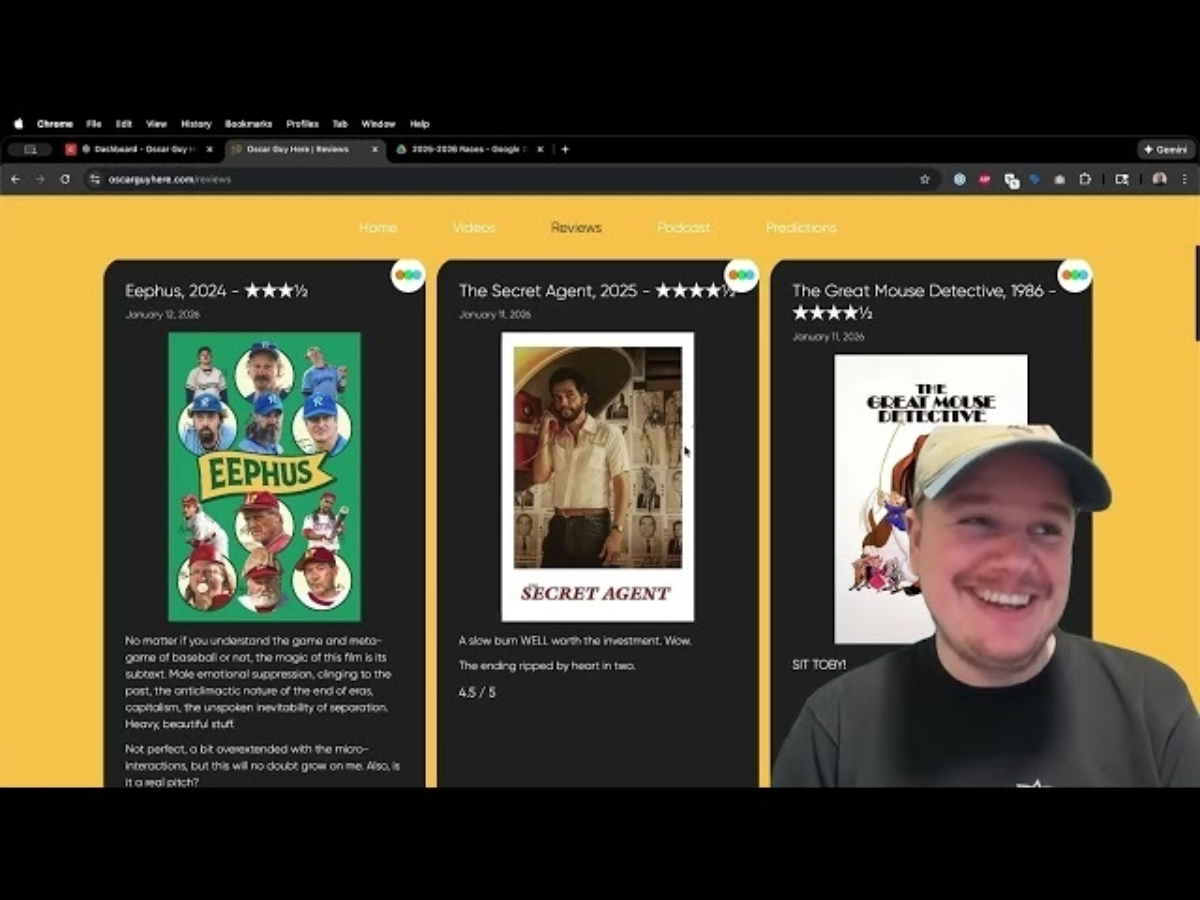
Task: Click the page reload button
Action: [64, 179]
